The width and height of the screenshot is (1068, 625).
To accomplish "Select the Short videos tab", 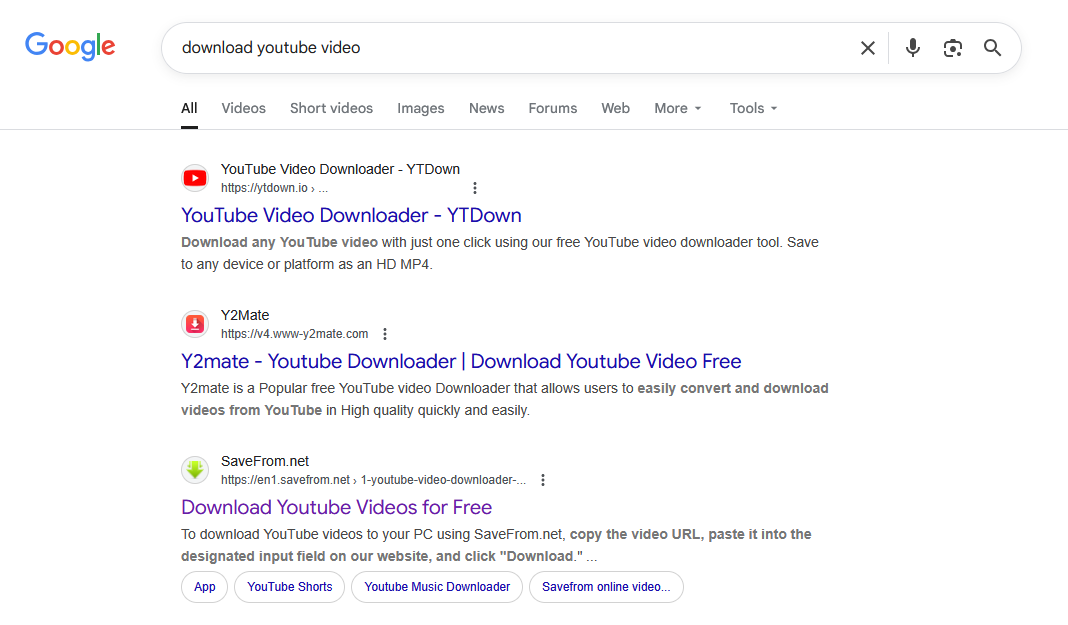I will click(x=331, y=108).
